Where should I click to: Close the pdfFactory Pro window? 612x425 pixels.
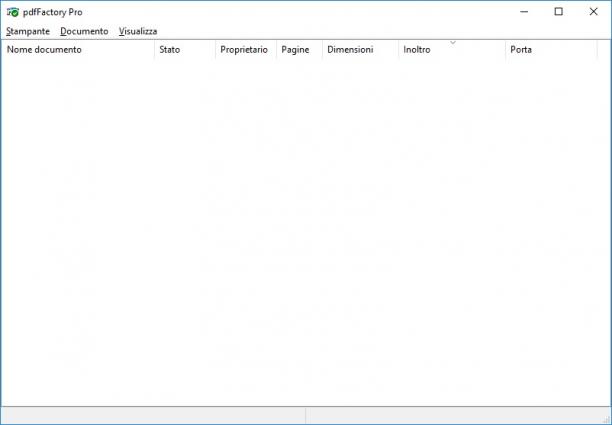click(593, 12)
